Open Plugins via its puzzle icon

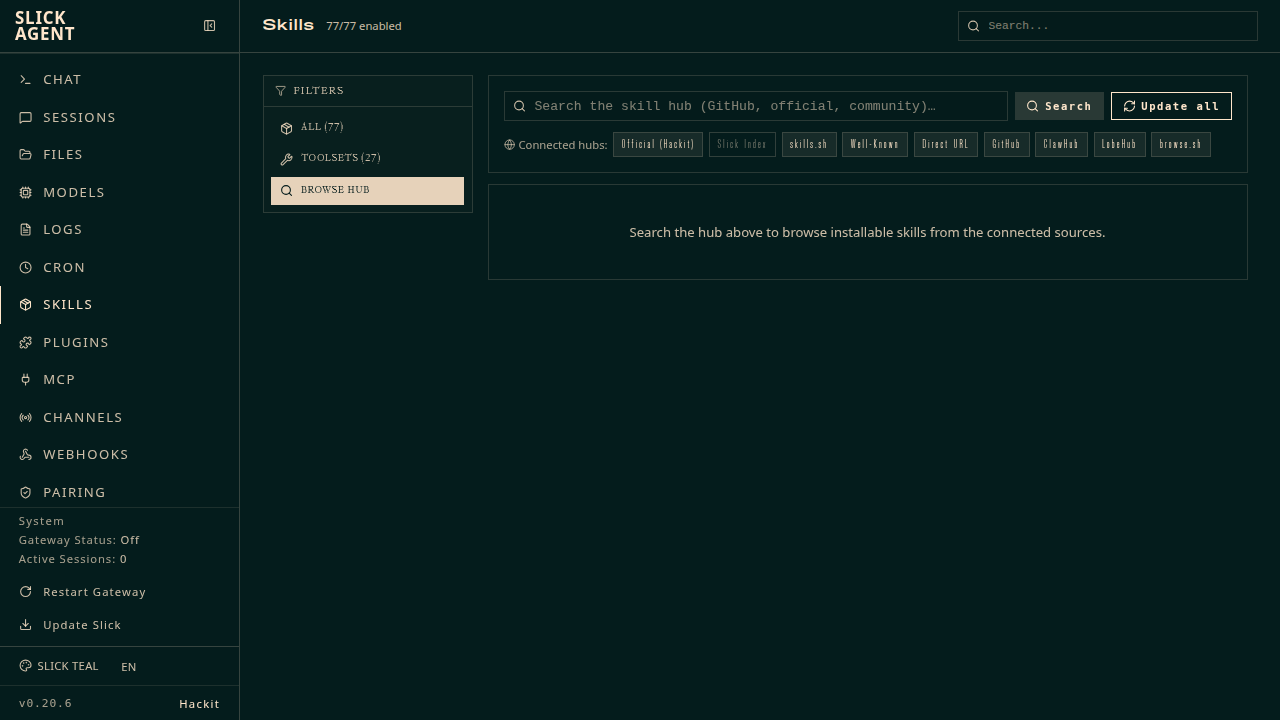25,343
